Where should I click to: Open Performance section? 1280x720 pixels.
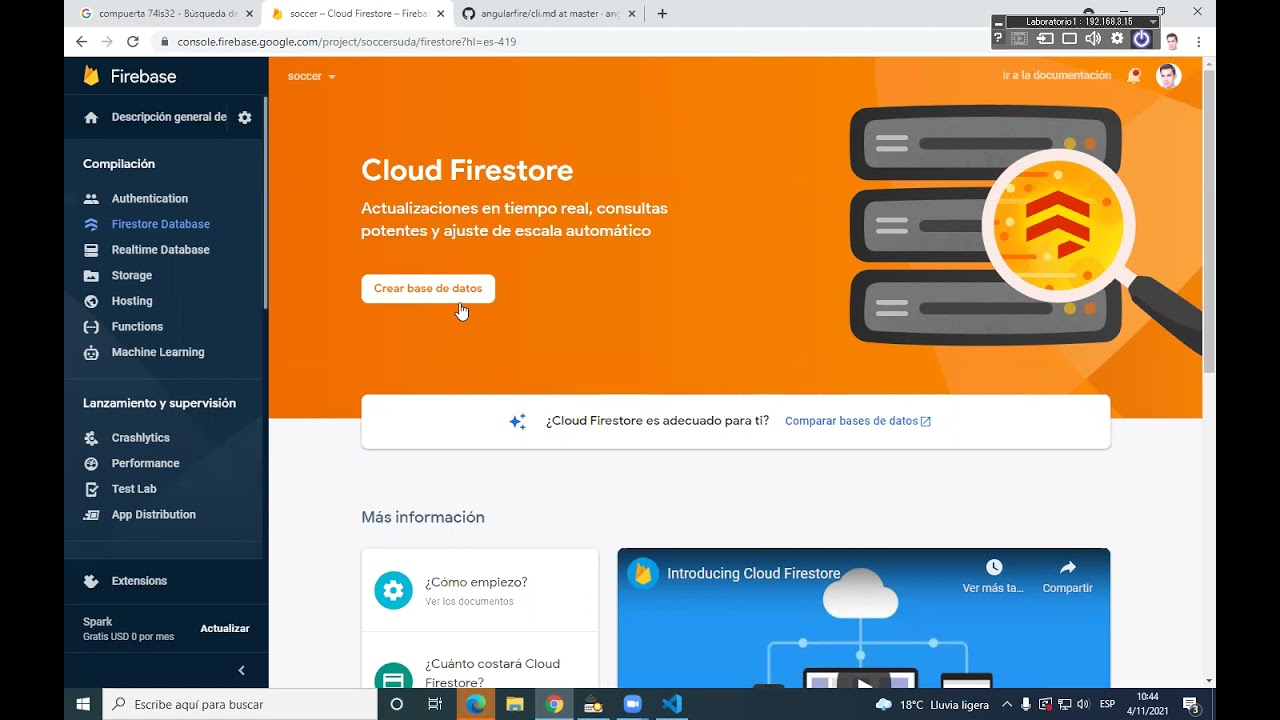145,464
